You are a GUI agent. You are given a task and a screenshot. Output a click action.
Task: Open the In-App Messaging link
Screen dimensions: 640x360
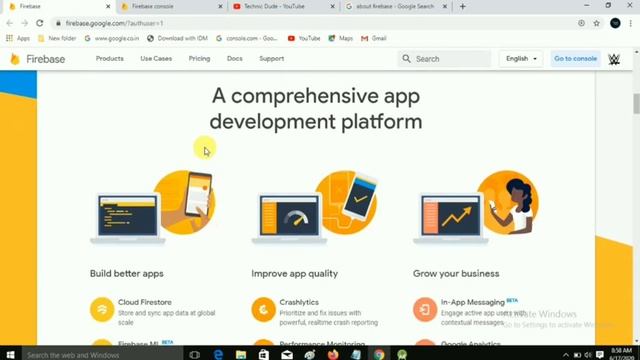point(473,302)
